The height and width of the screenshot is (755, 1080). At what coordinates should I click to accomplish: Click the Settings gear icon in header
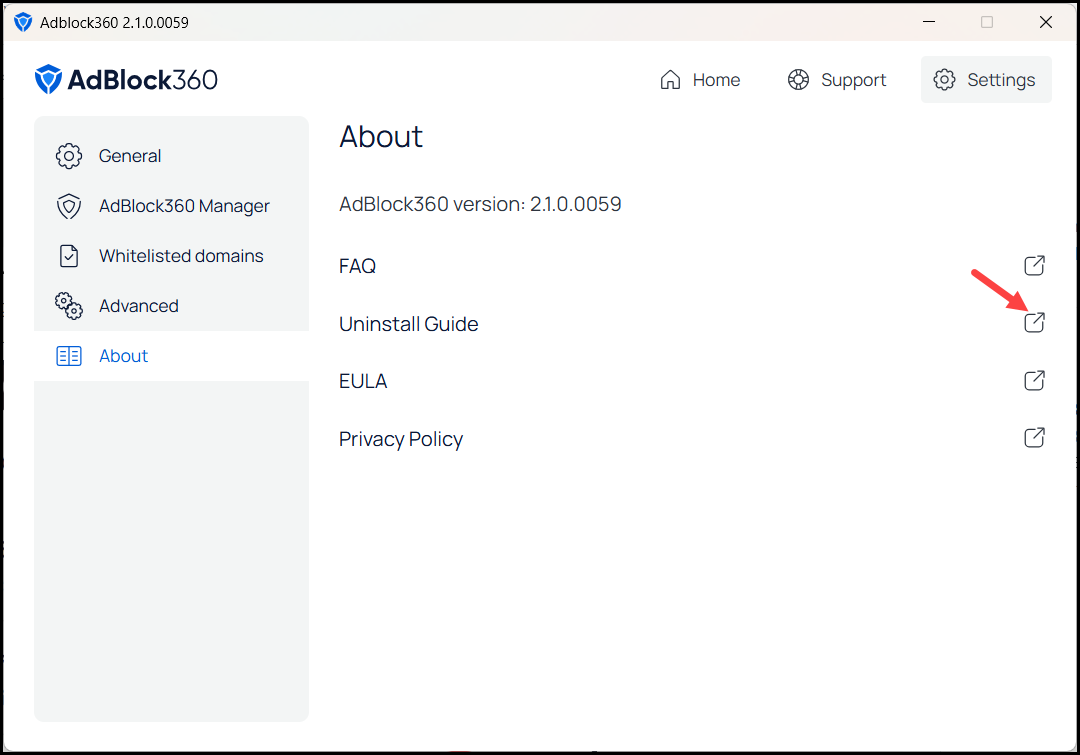(944, 80)
